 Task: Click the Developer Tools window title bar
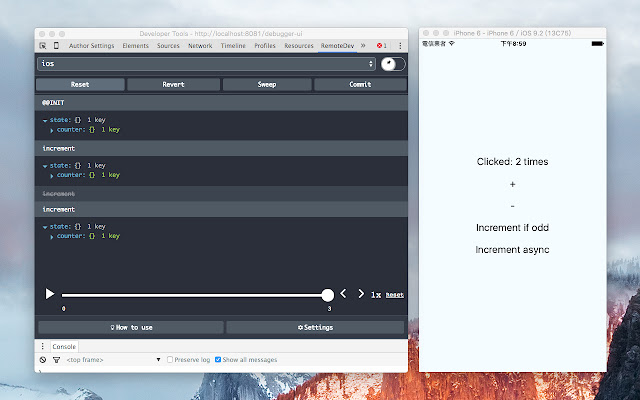pos(221,33)
